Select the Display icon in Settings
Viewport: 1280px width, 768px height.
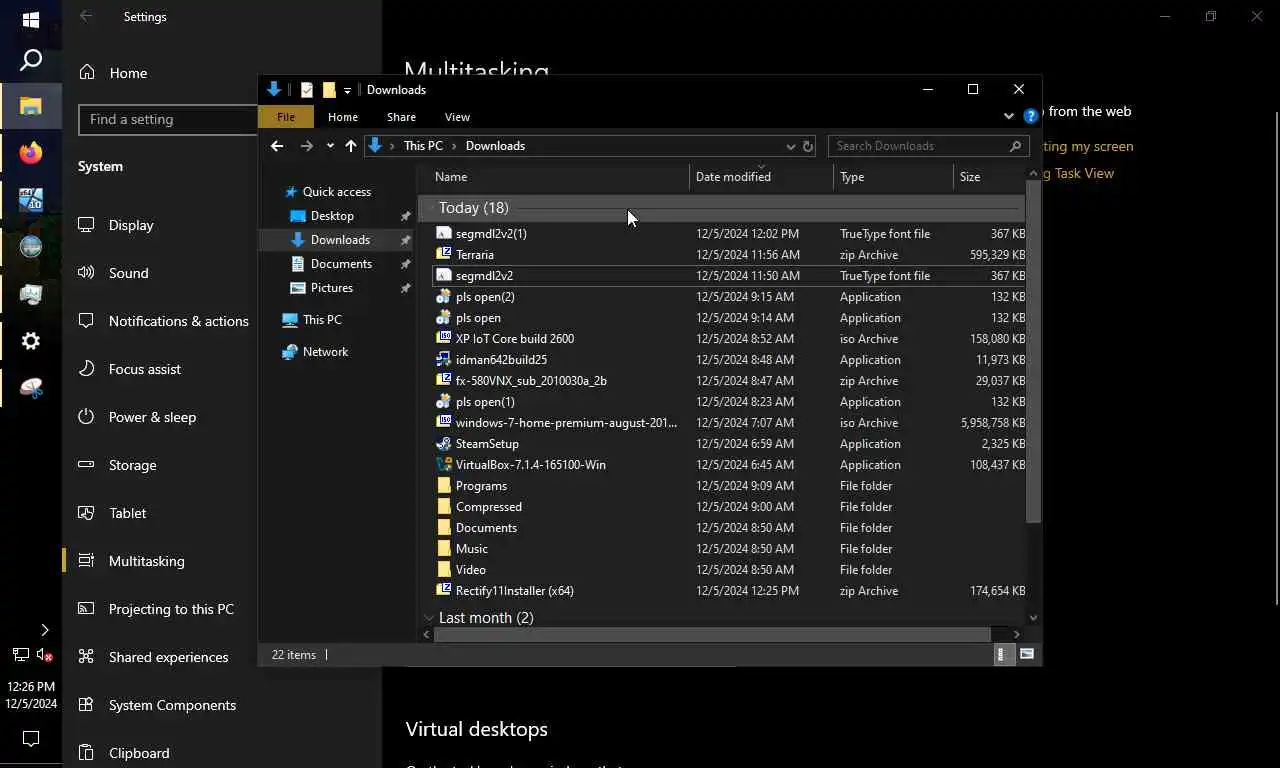coord(87,225)
